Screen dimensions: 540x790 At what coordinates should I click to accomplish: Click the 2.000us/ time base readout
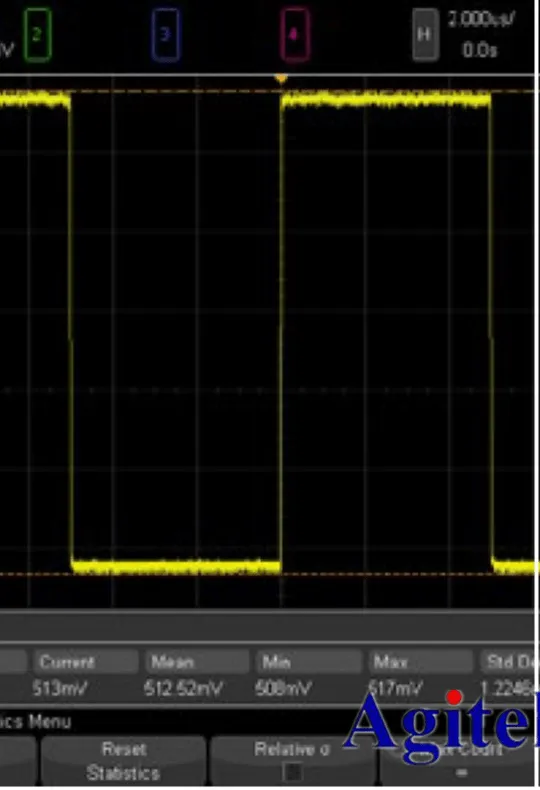[x=481, y=20]
